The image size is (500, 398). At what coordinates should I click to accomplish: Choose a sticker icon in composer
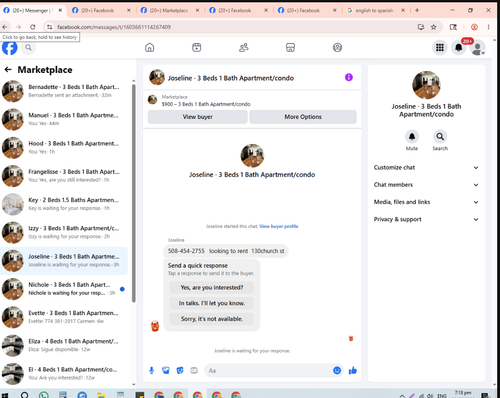click(x=180, y=370)
